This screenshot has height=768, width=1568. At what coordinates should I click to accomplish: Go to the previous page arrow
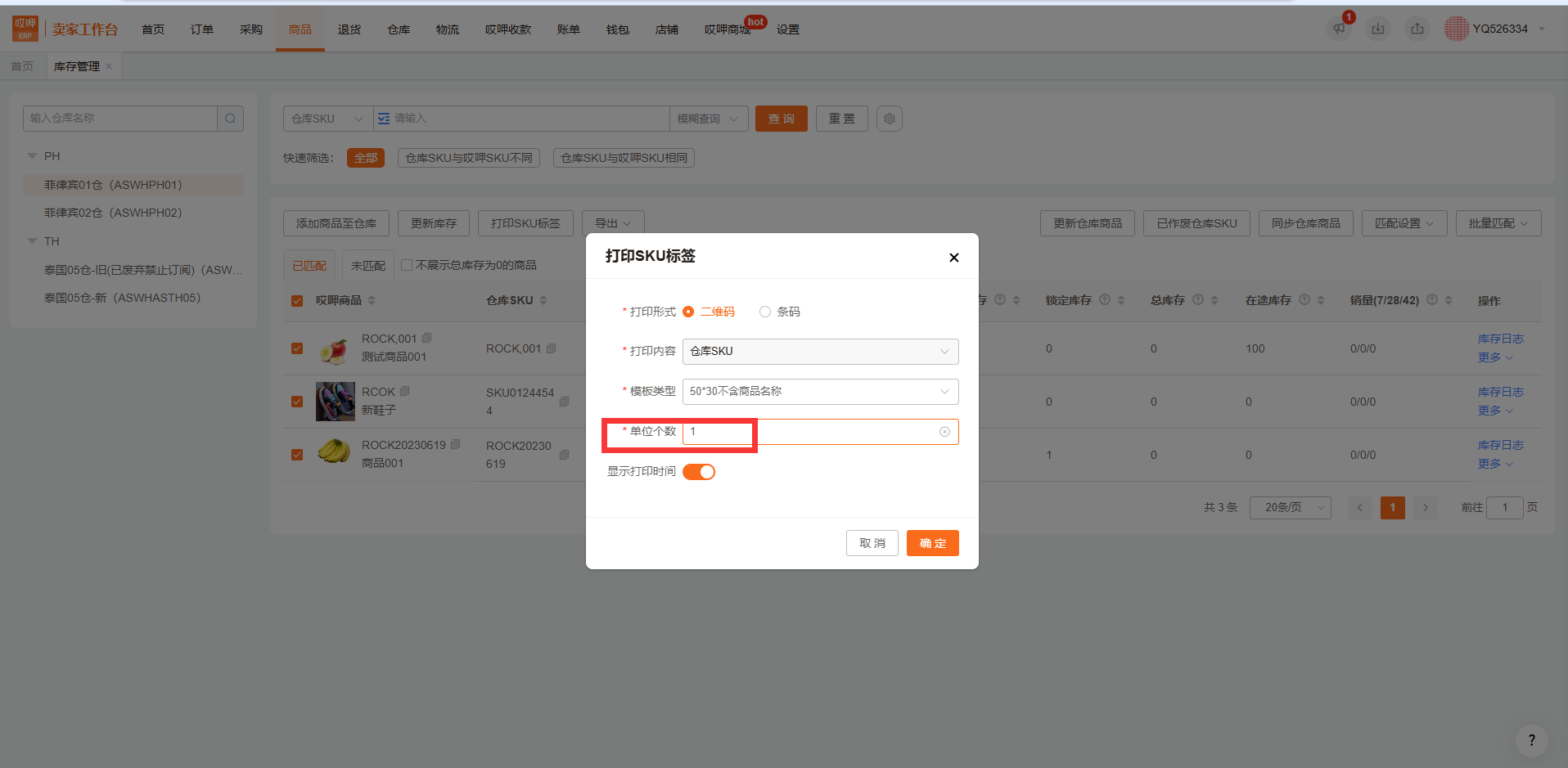[1360, 507]
